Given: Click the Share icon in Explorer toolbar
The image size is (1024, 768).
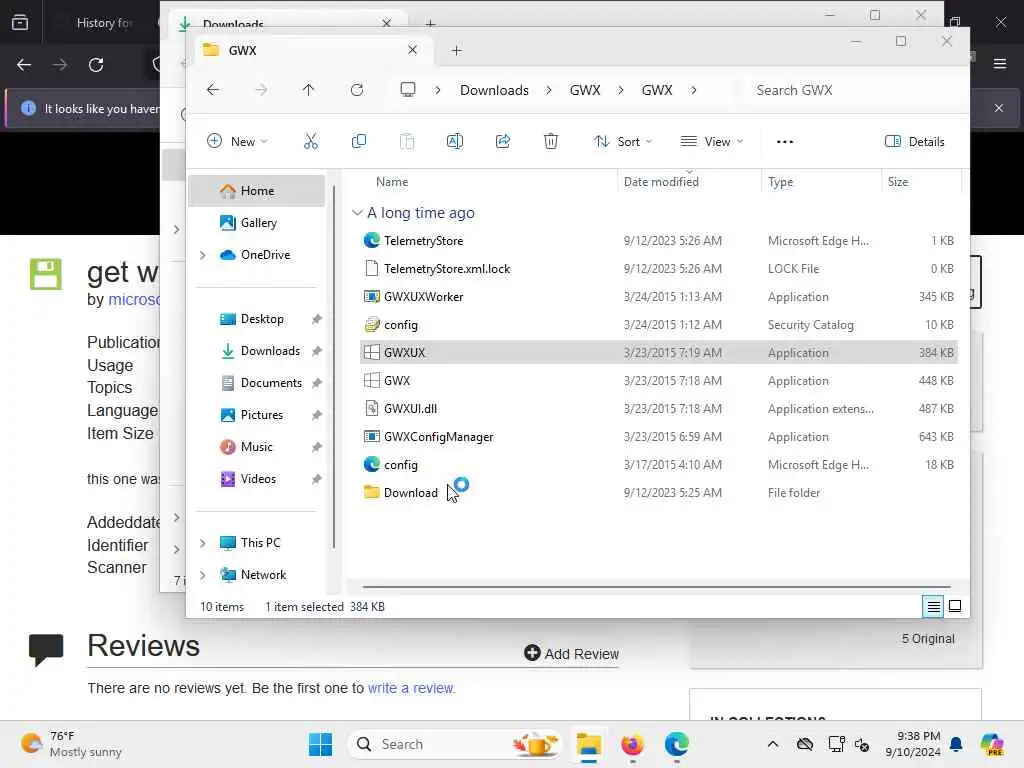Looking at the screenshot, I should pyautogui.click(x=503, y=141).
